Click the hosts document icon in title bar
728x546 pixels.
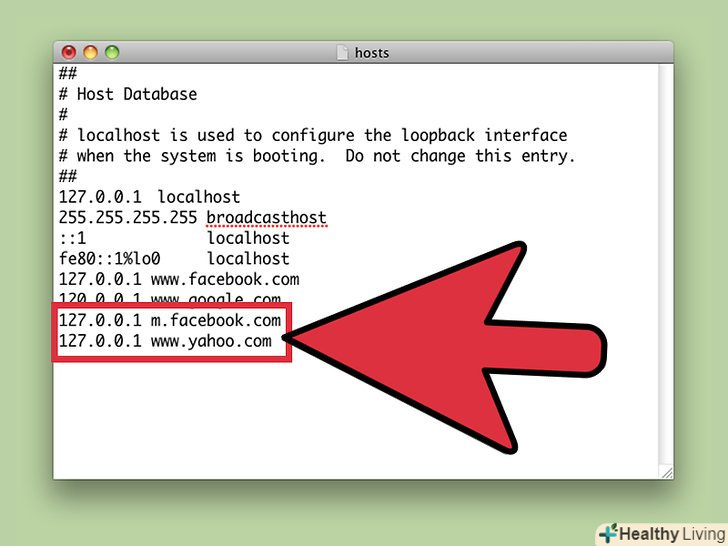[342, 52]
